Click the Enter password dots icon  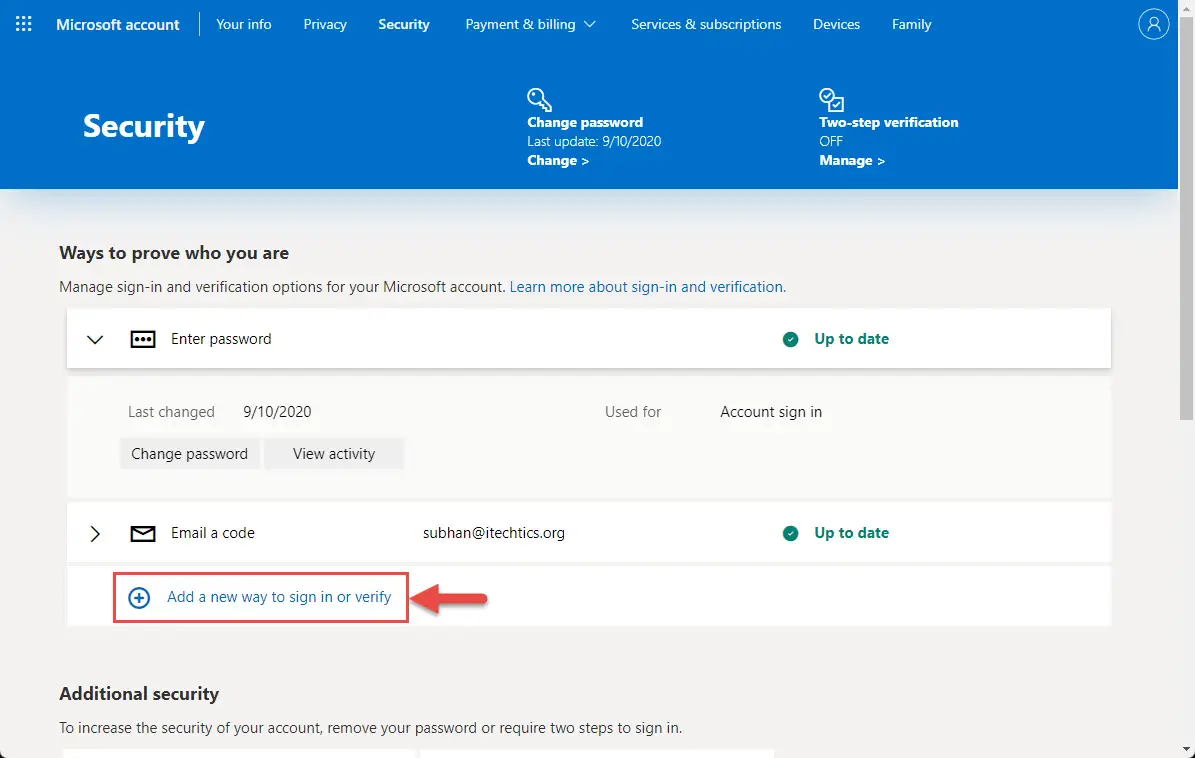(x=143, y=339)
